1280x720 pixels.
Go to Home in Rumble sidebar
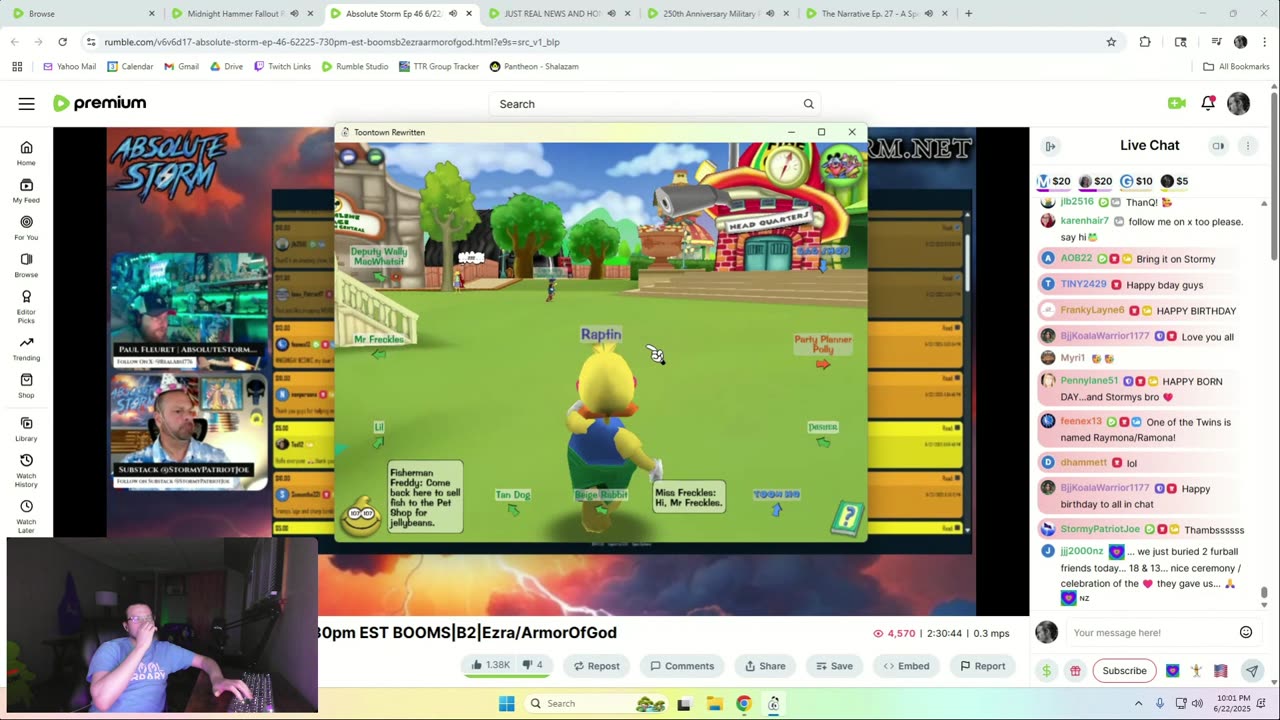(x=26, y=153)
